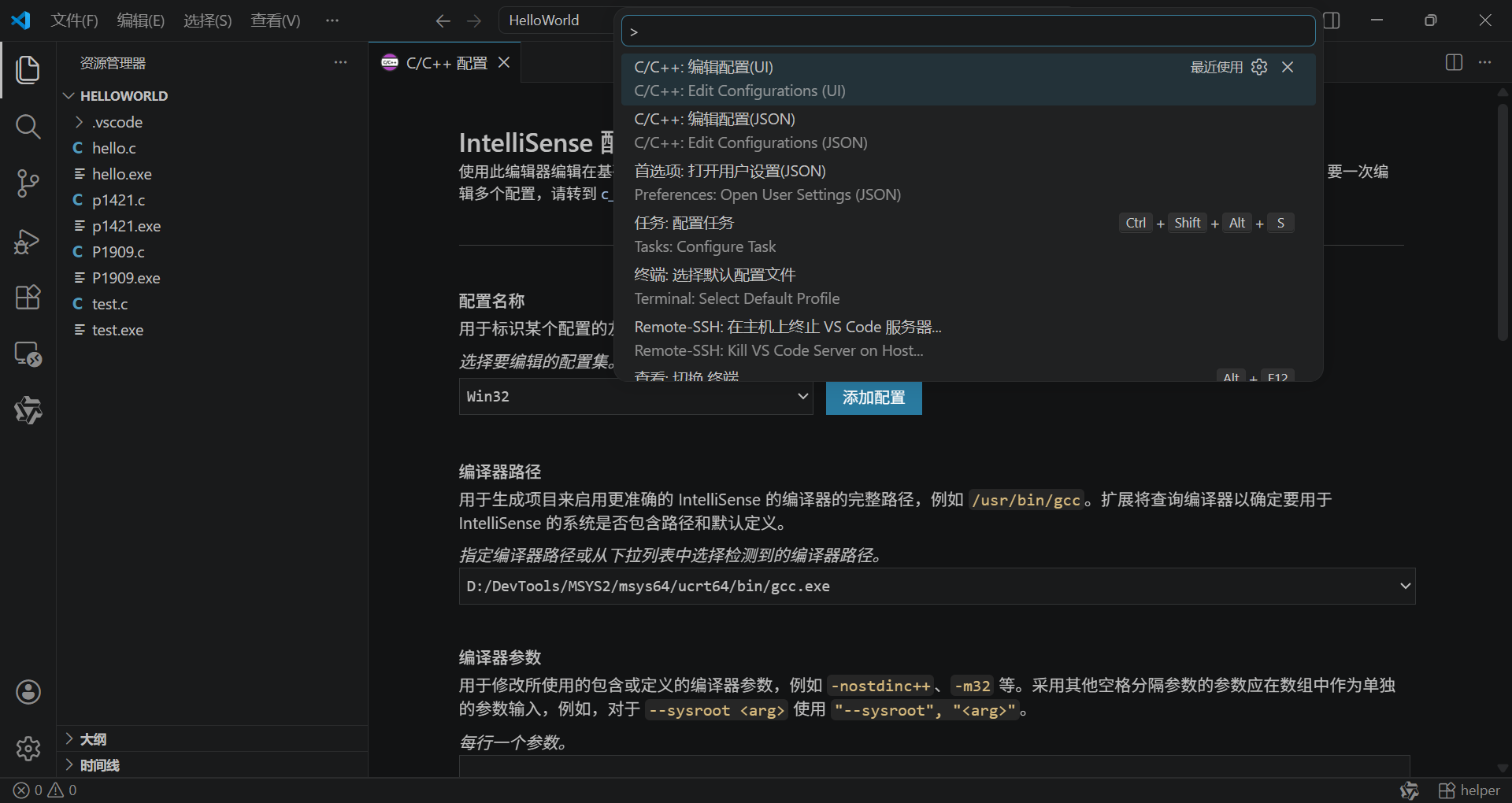Open the Explorer view in activity bar

[x=28, y=70]
